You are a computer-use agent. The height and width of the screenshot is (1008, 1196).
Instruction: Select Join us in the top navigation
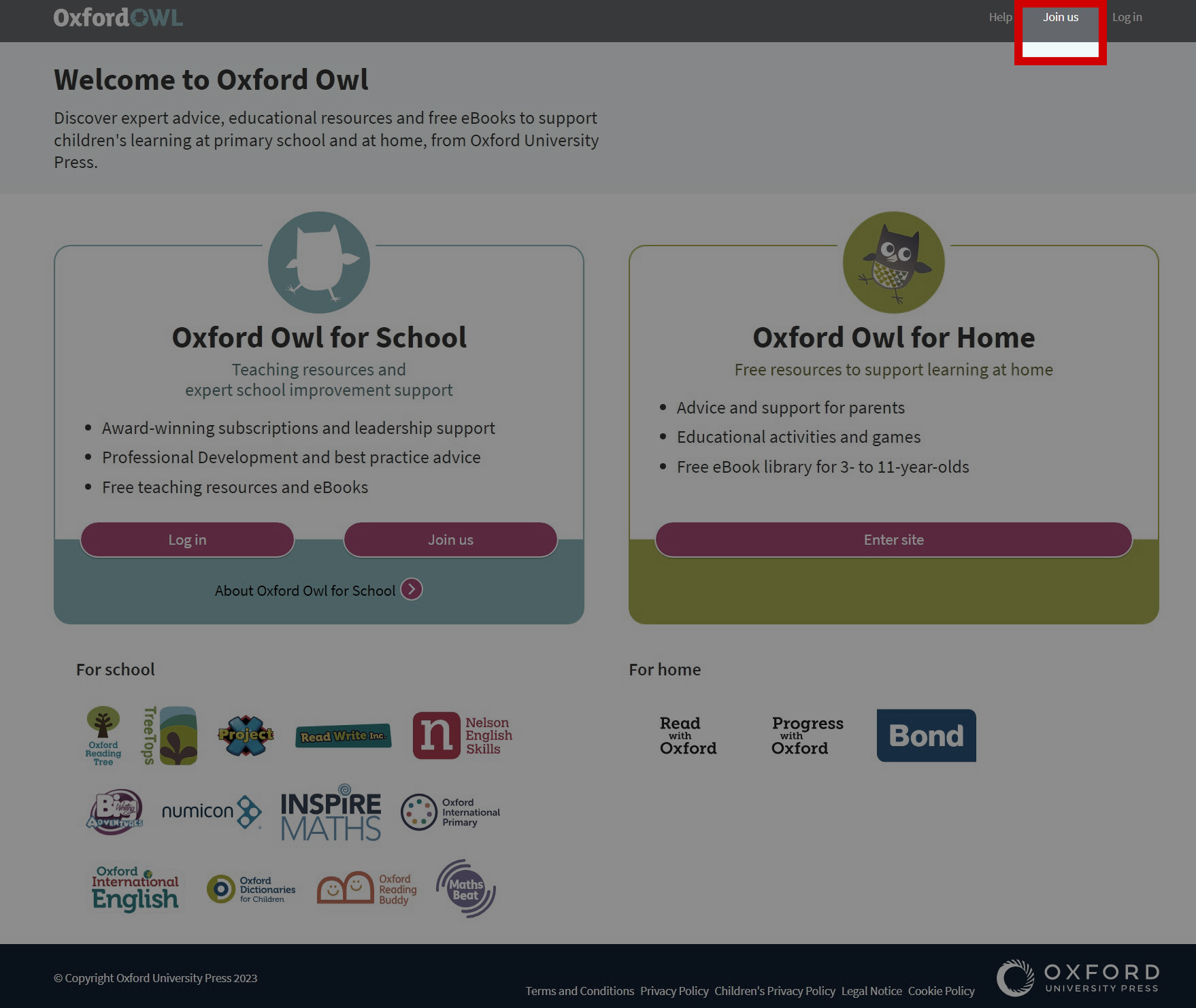[1061, 17]
